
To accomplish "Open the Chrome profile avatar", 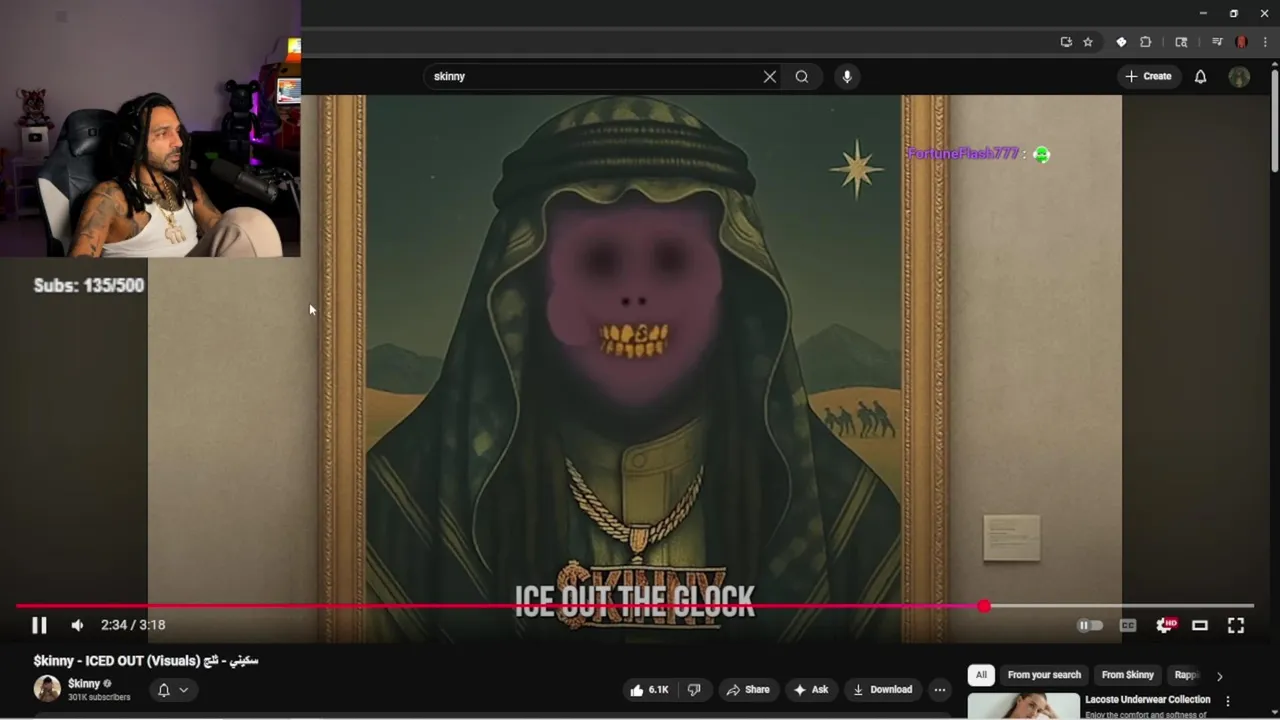I will 1241,42.
